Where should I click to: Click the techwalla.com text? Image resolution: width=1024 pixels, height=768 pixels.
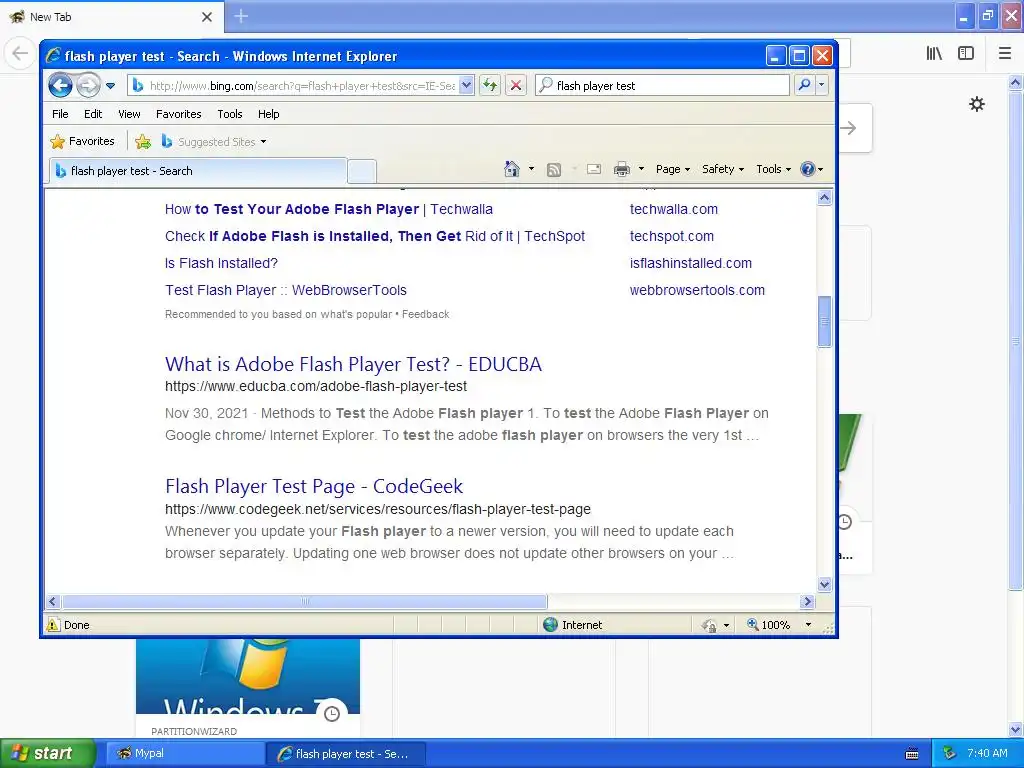(x=673, y=209)
